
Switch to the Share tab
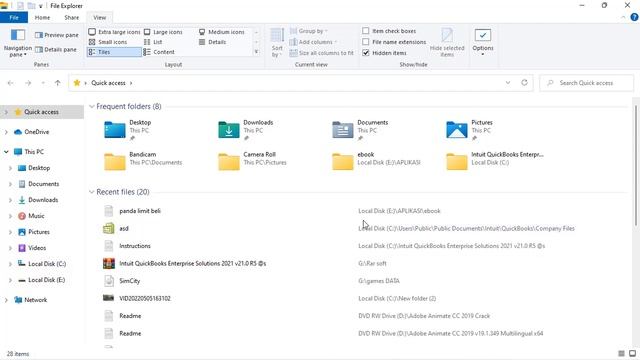[71, 18]
